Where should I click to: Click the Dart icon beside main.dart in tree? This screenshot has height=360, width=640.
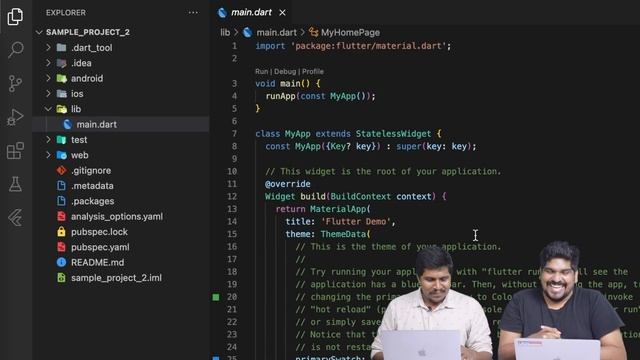pyautogui.click(x=67, y=124)
